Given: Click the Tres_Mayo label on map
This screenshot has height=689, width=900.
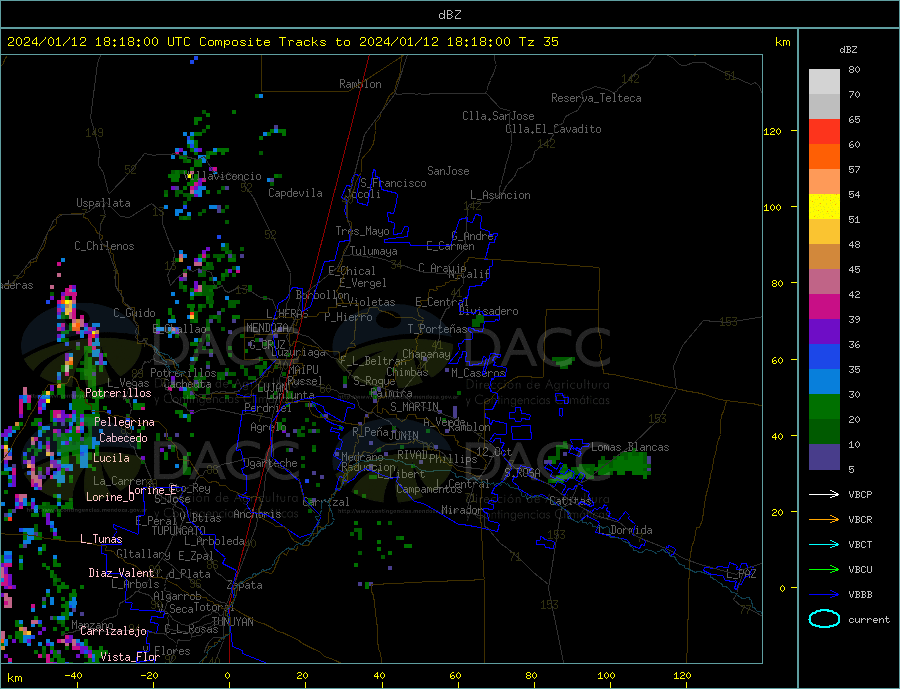Looking at the screenshot, I should [x=362, y=231].
